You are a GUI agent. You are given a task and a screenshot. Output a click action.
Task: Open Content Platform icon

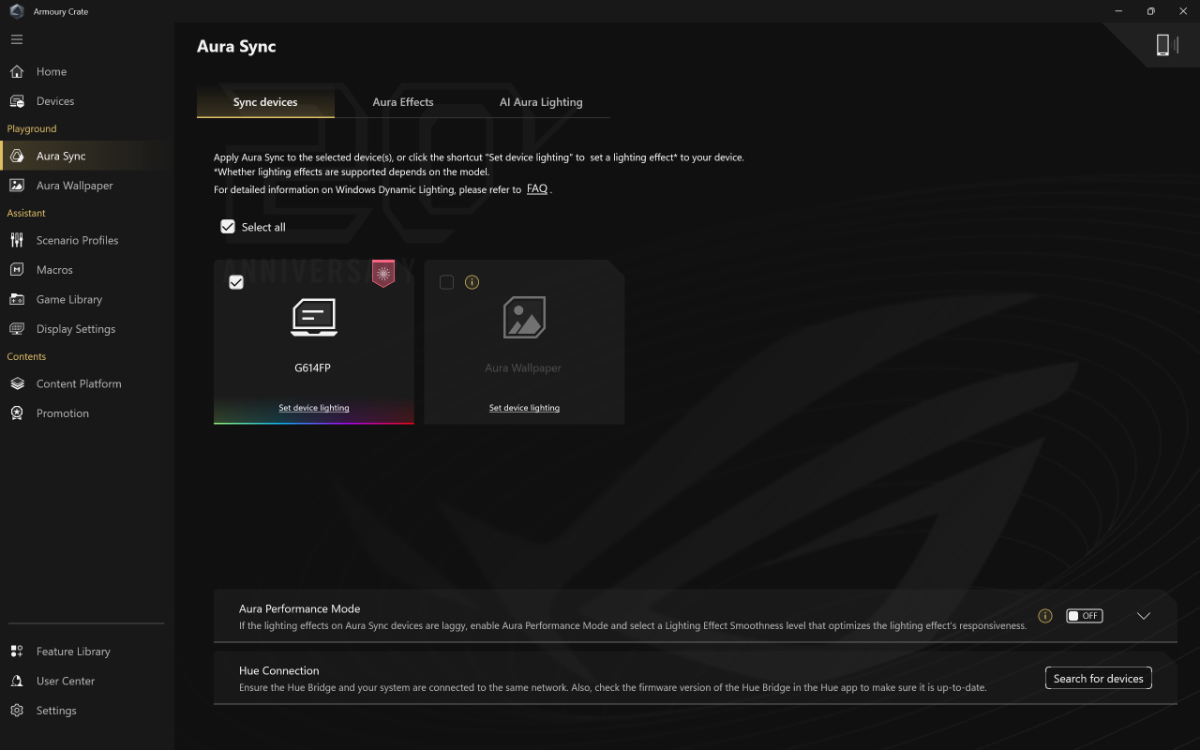pyautogui.click(x=17, y=384)
